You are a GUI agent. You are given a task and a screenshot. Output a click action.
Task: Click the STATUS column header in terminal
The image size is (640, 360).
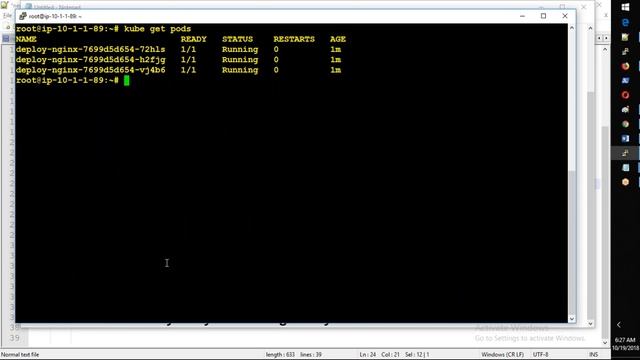point(238,39)
